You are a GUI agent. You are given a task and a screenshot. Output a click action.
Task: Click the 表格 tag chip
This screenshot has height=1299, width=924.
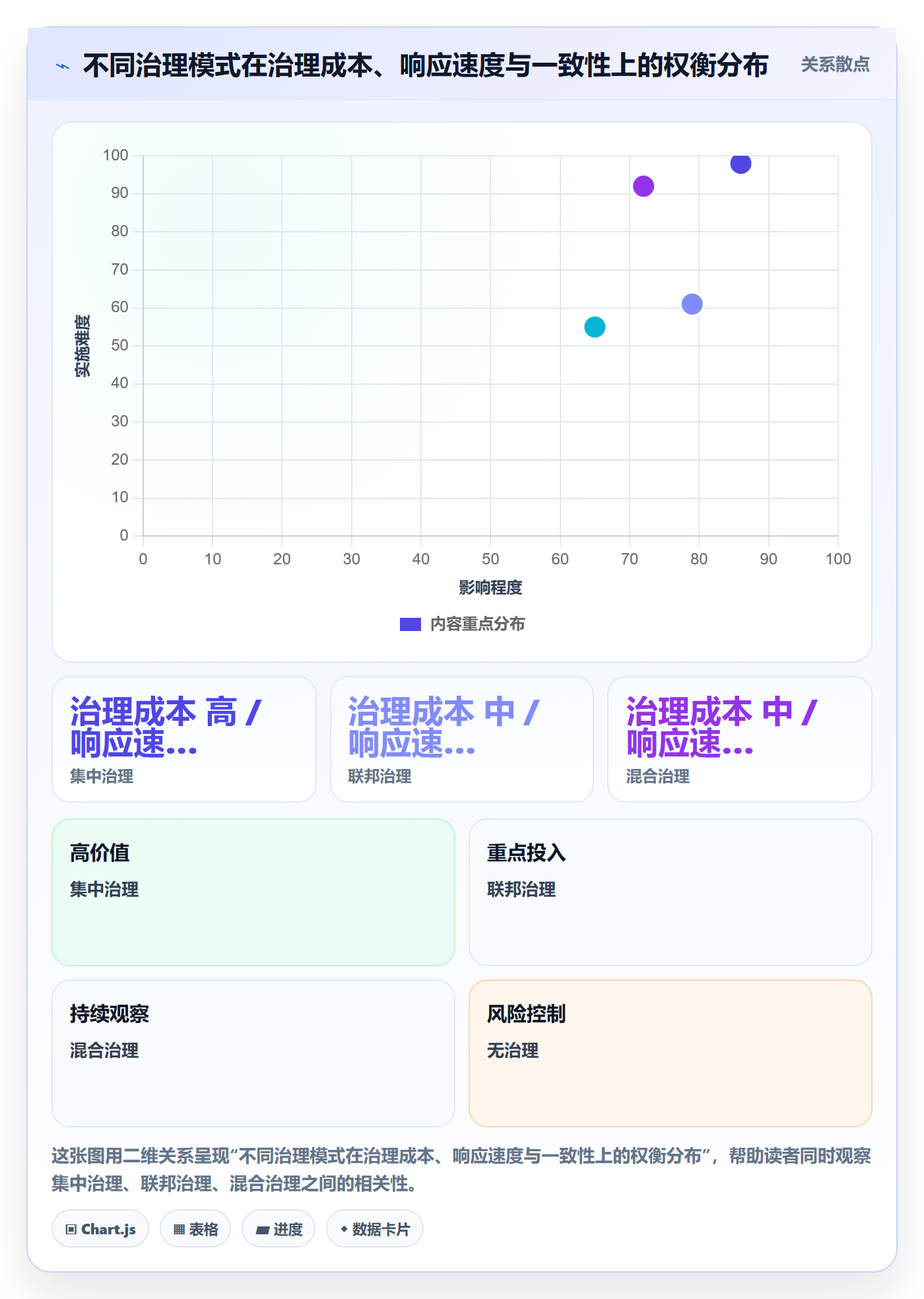point(195,1229)
